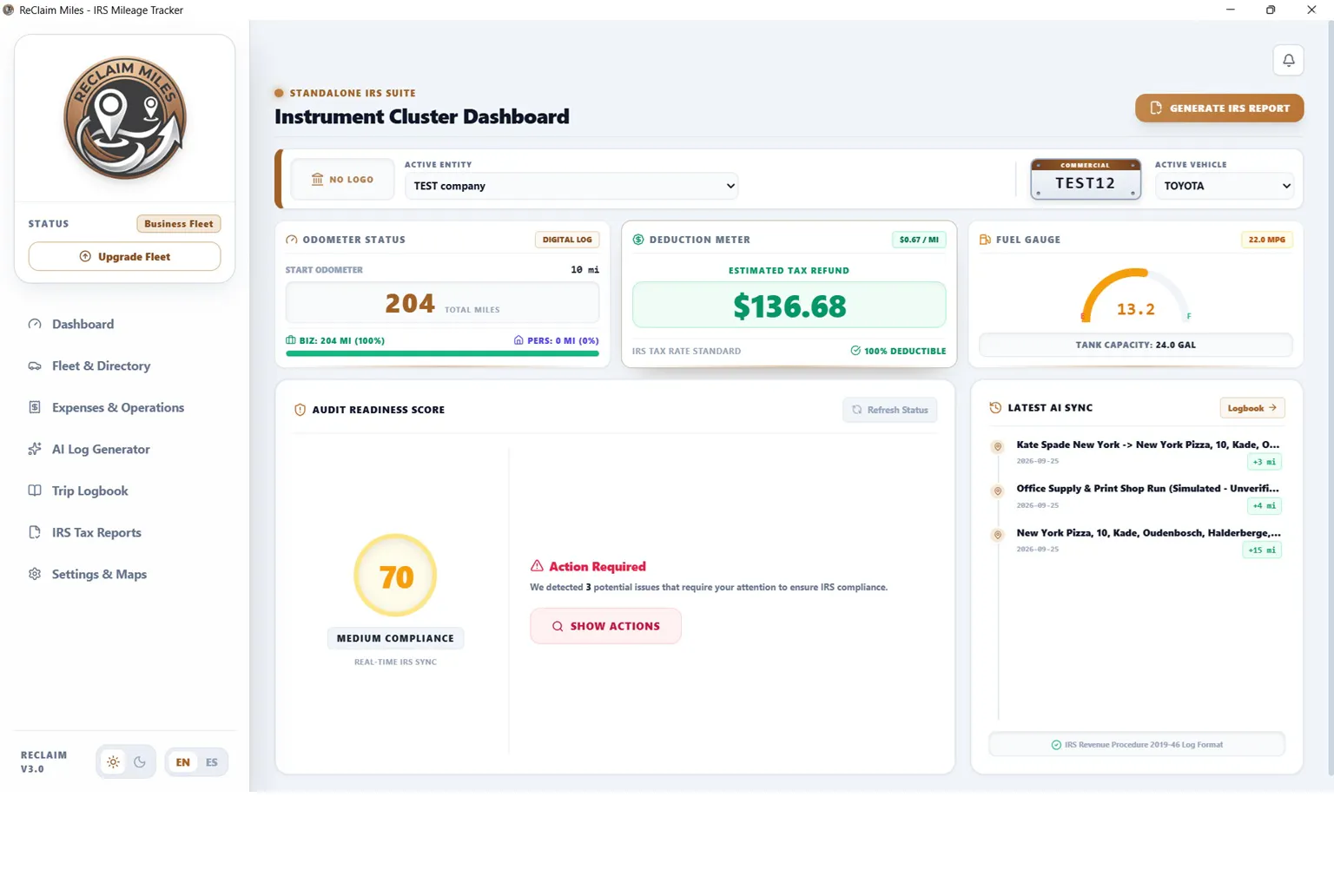Click the Fleet & Directory car icon
The width and height of the screenshot is (1334, 896).
(x=35, y=366)
